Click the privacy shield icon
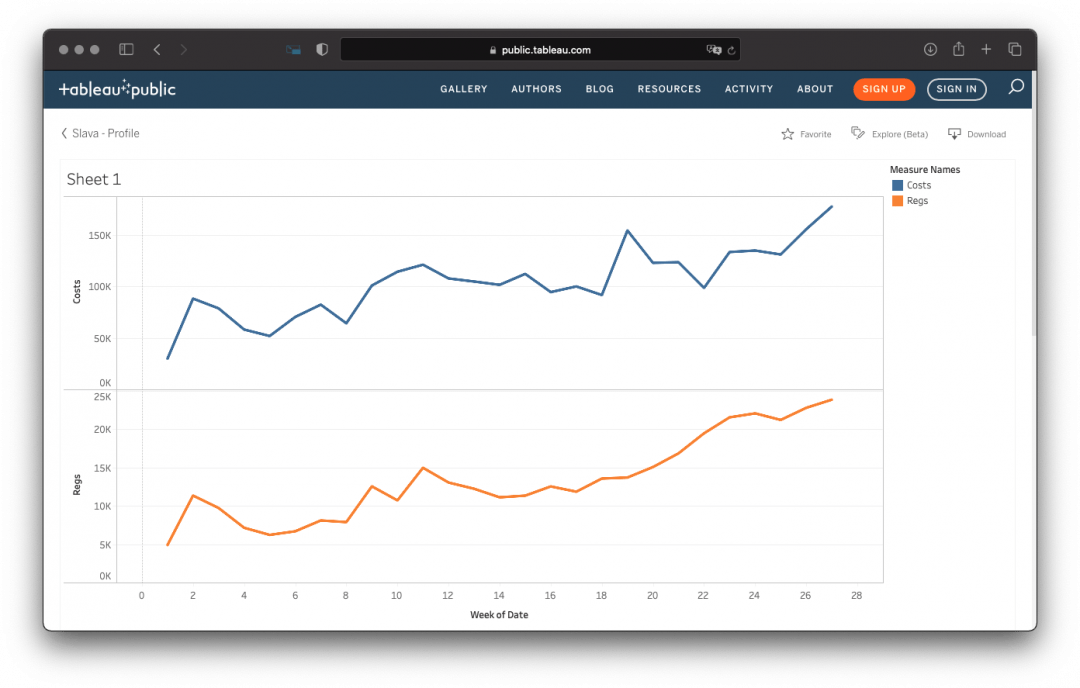Image resolution: width=1080 pixels, height=688 pixels. (x=322, y=49)
